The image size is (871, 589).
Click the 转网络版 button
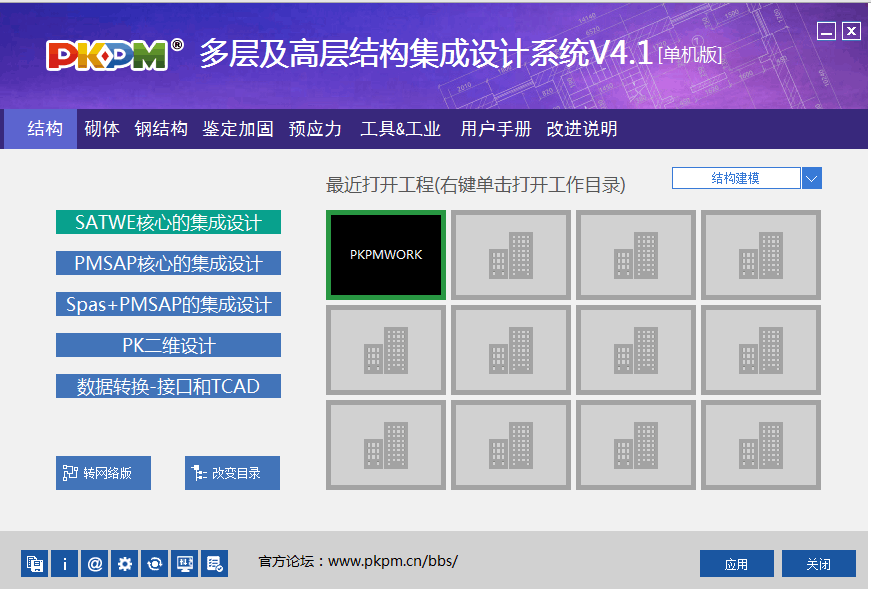tap(103, 473)
